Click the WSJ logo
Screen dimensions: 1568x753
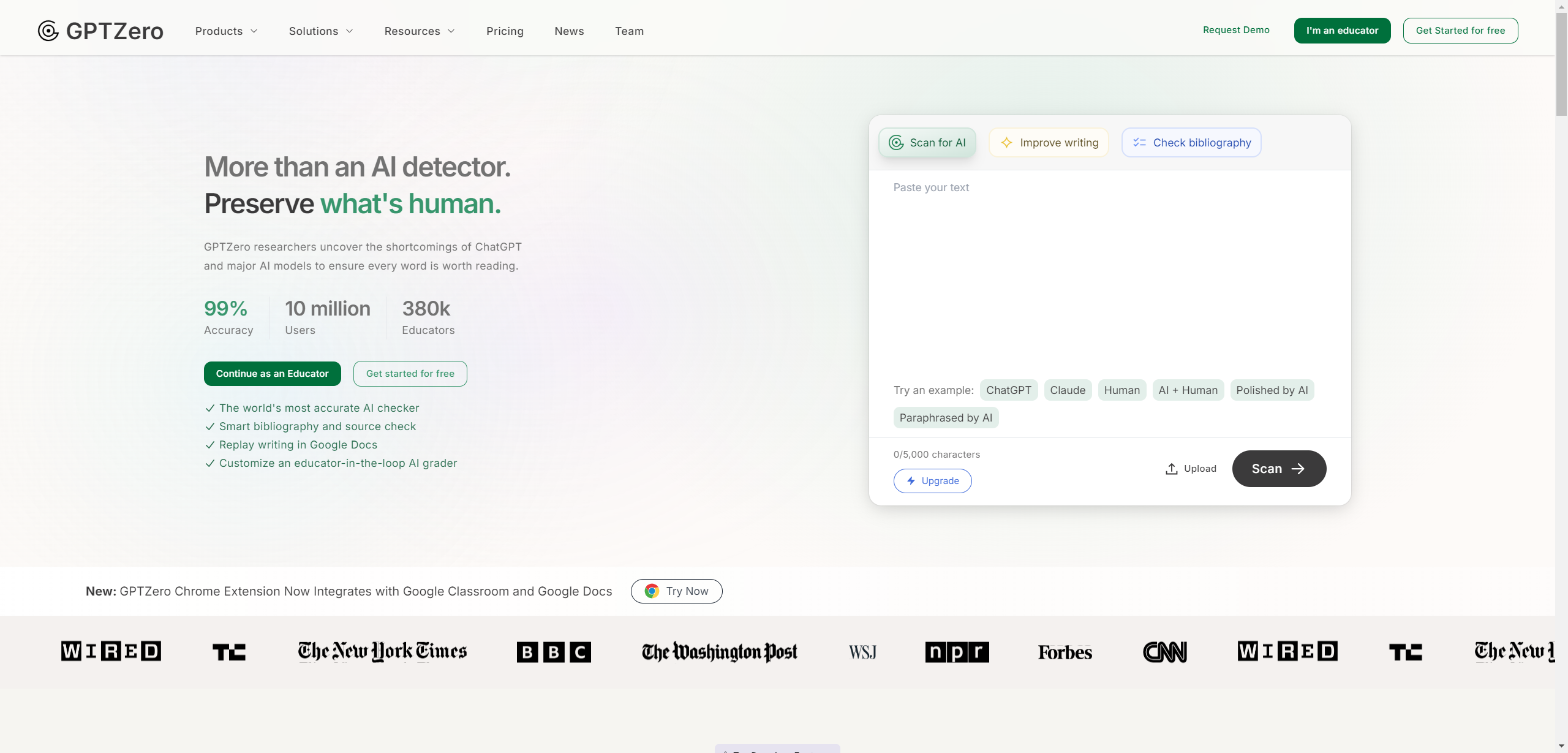862,653
